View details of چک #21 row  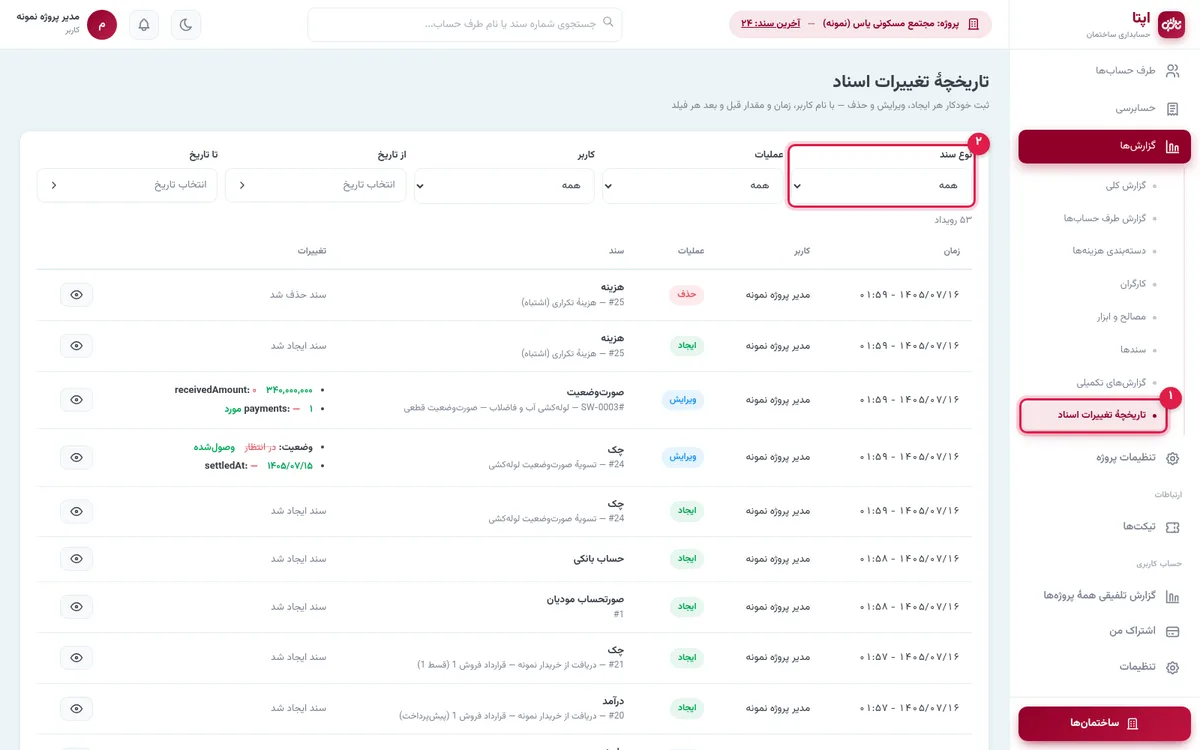[77, 657]
